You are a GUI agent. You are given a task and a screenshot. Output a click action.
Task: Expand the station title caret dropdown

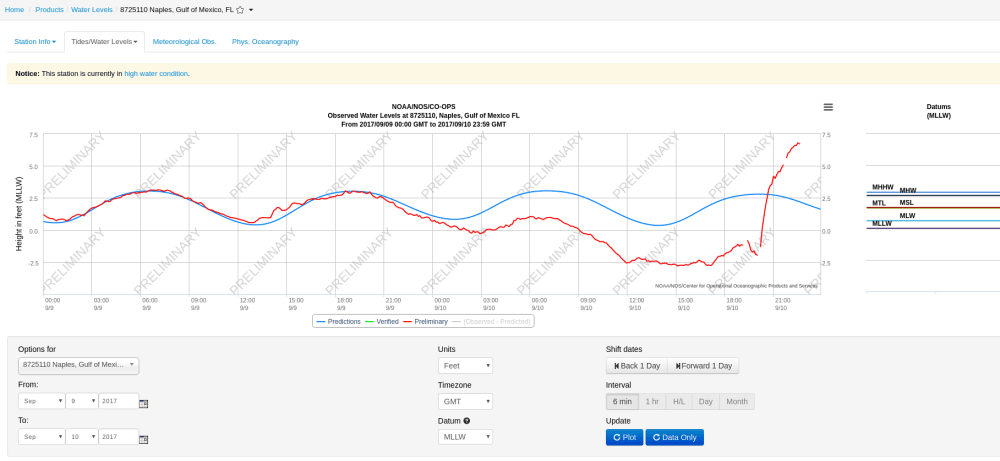(x=251, y=10)
